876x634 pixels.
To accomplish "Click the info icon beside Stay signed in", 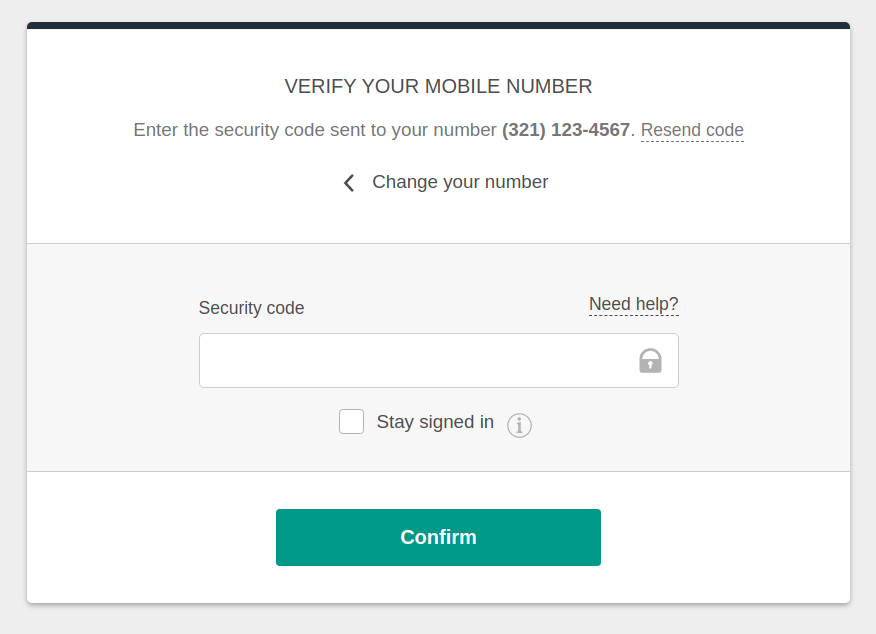I will (x=519, y=425).
